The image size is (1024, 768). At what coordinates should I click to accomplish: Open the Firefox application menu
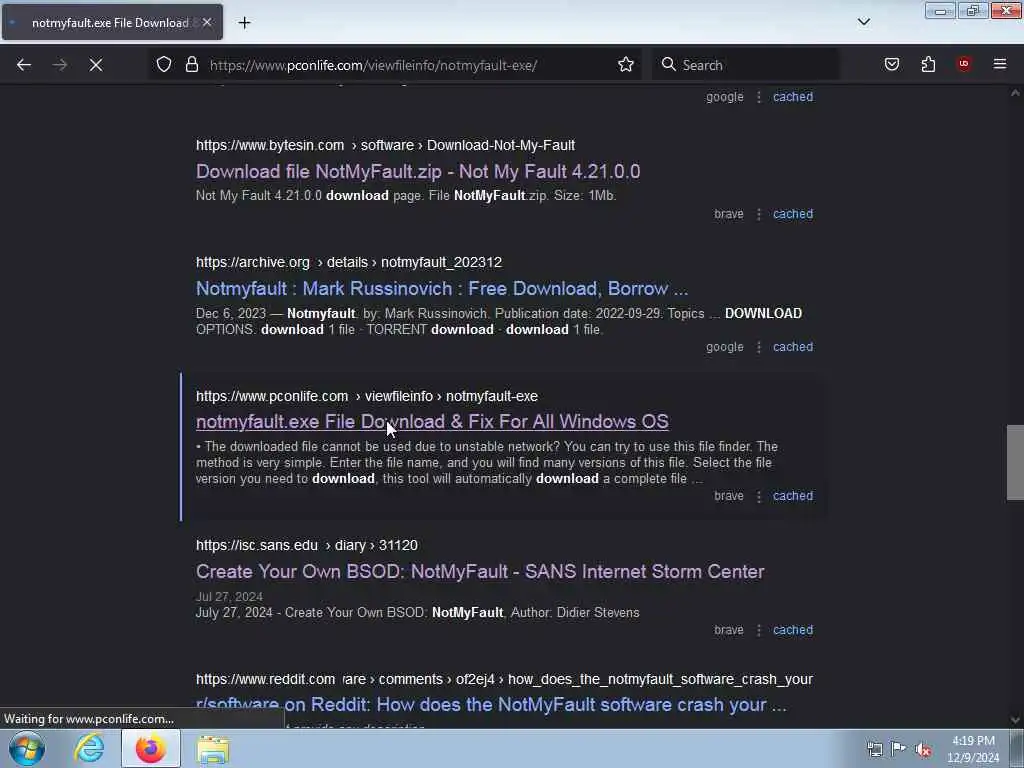click(1000, 64)
